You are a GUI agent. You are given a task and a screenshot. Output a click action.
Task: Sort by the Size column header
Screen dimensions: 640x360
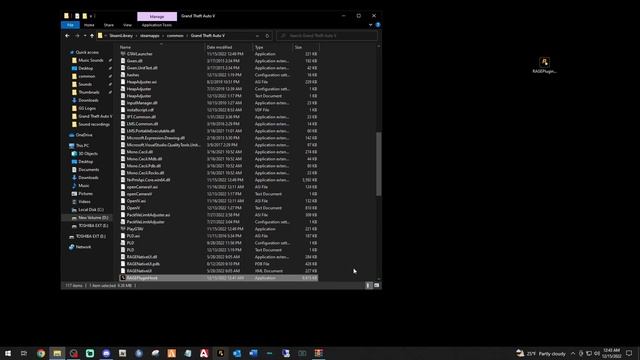point(305,47)
